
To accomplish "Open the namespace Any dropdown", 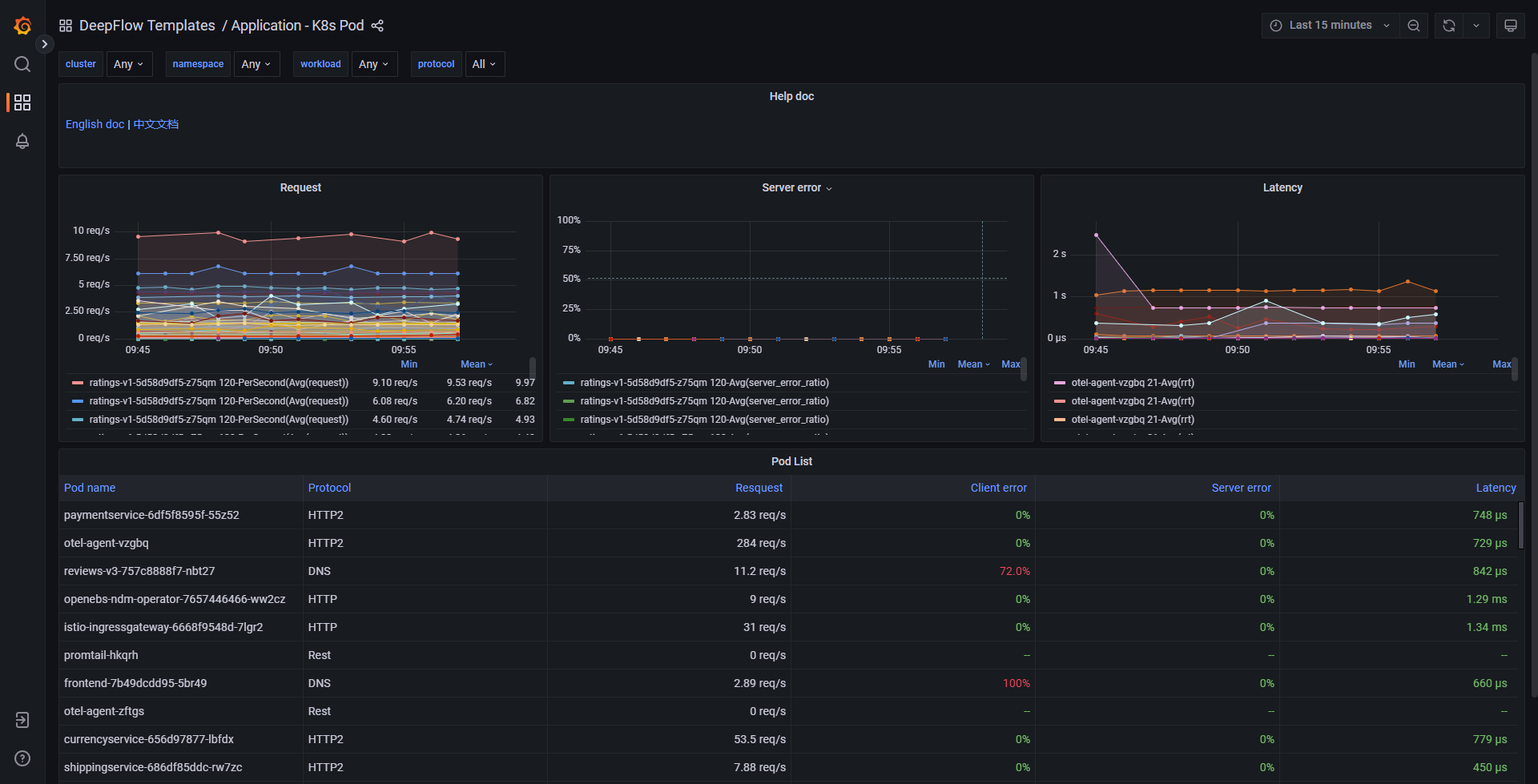I will click(256, 64).
